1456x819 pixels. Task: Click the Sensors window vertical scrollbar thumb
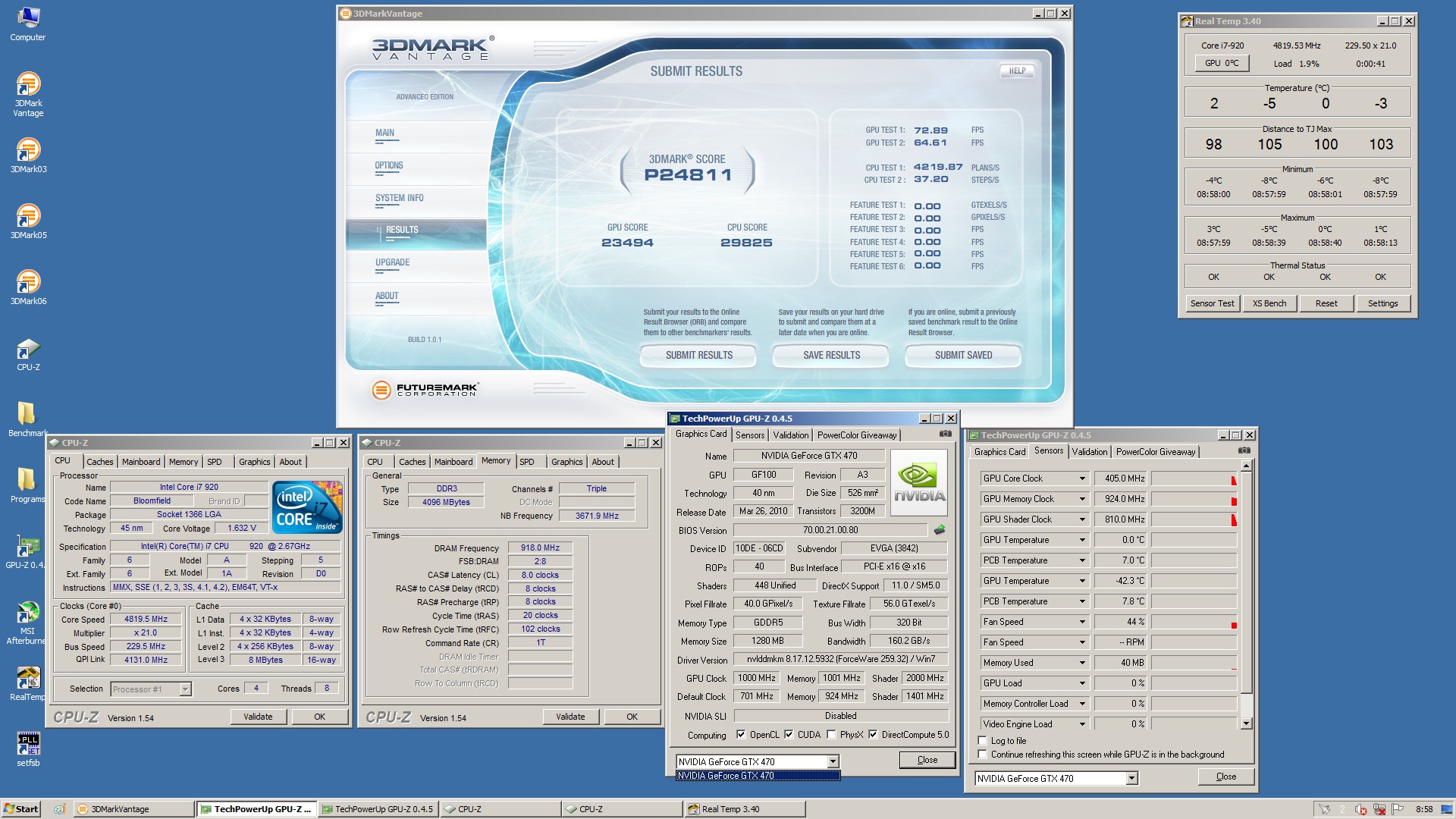pos(1245,581)
